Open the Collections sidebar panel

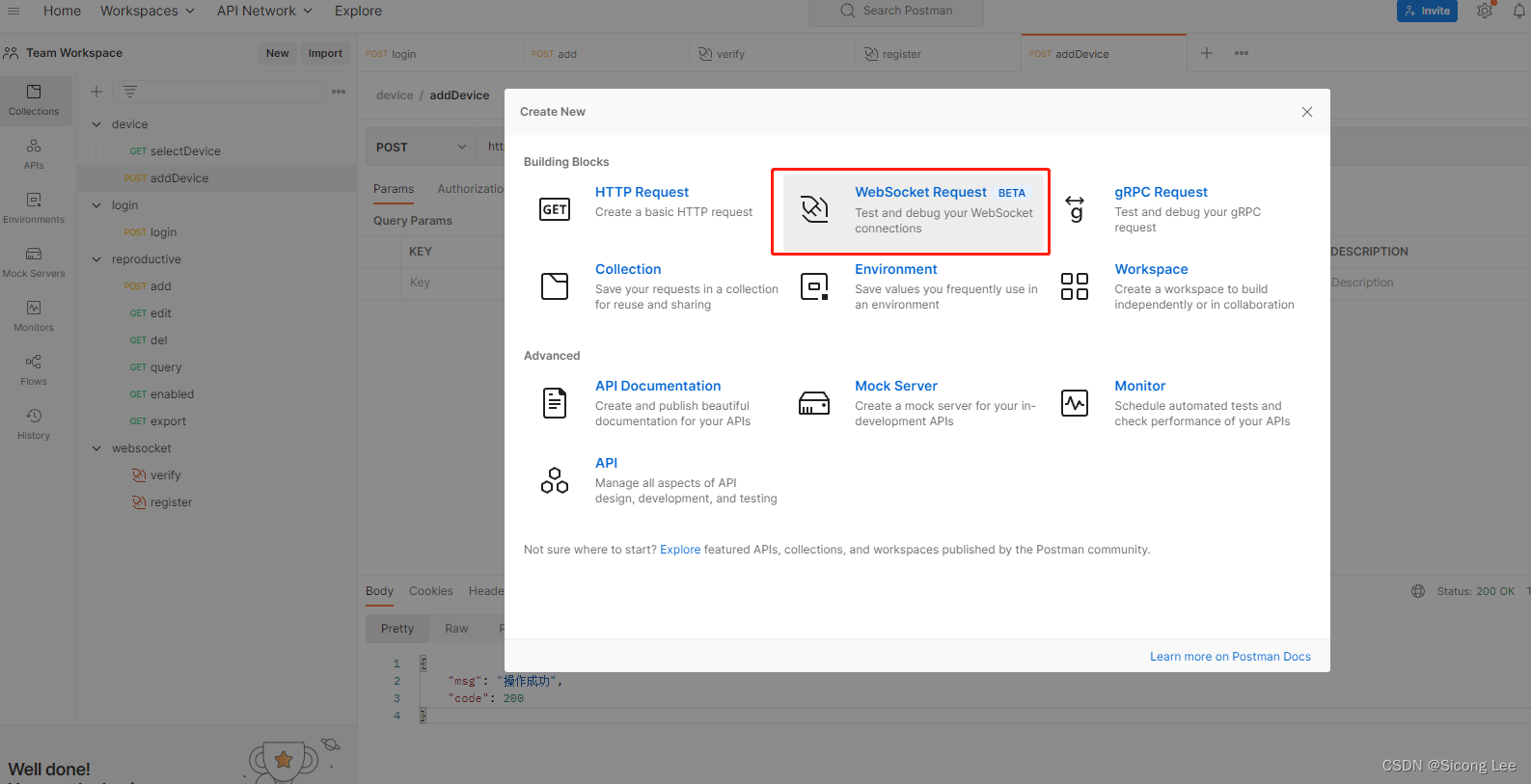click(x=34, y=100)
